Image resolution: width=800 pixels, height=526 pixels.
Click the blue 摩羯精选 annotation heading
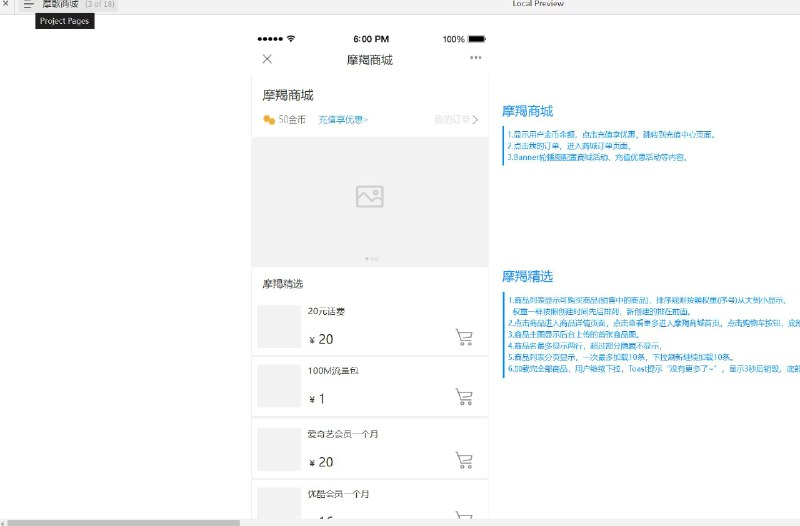pos(528,277)
